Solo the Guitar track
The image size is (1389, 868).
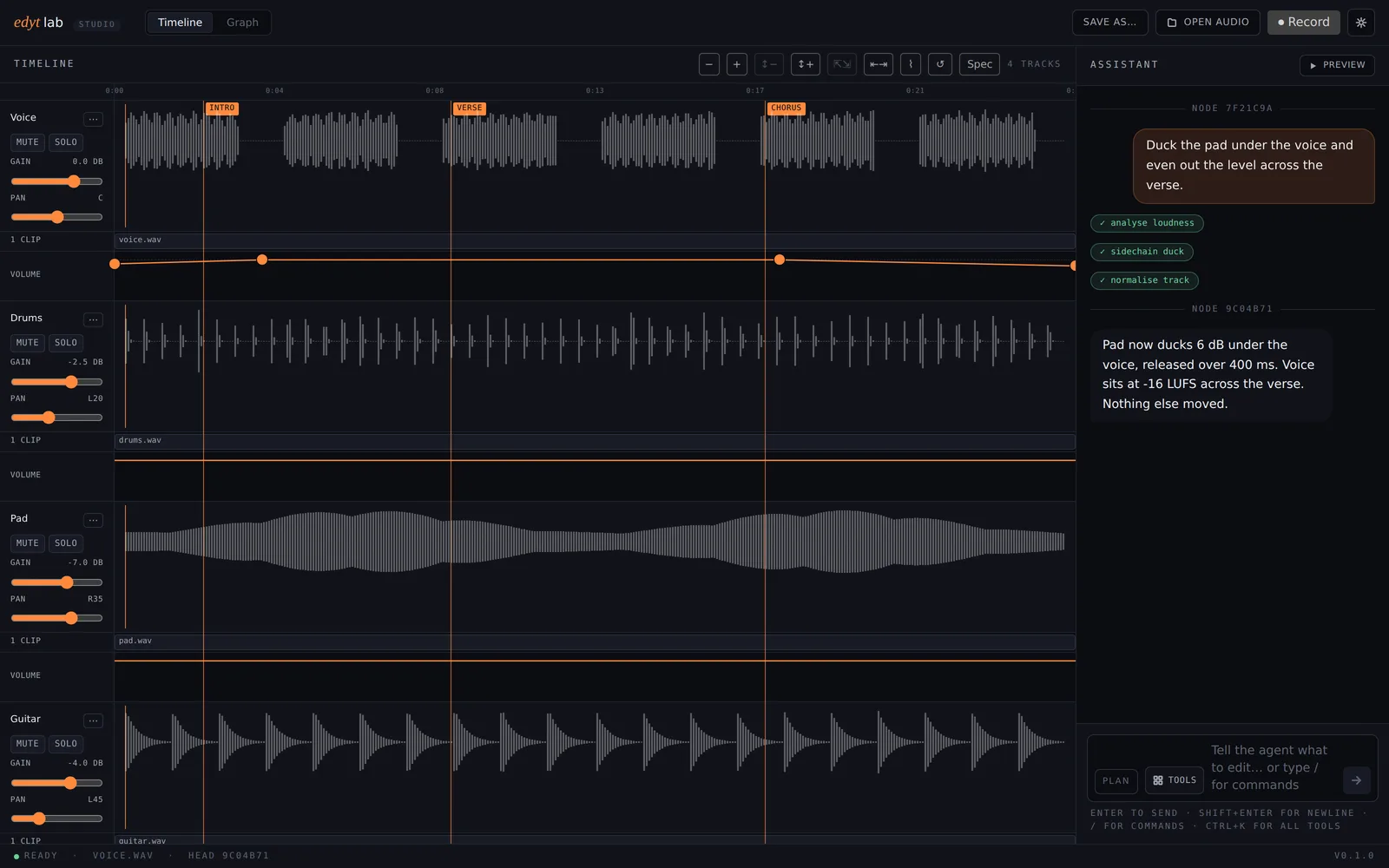point(66,744)
